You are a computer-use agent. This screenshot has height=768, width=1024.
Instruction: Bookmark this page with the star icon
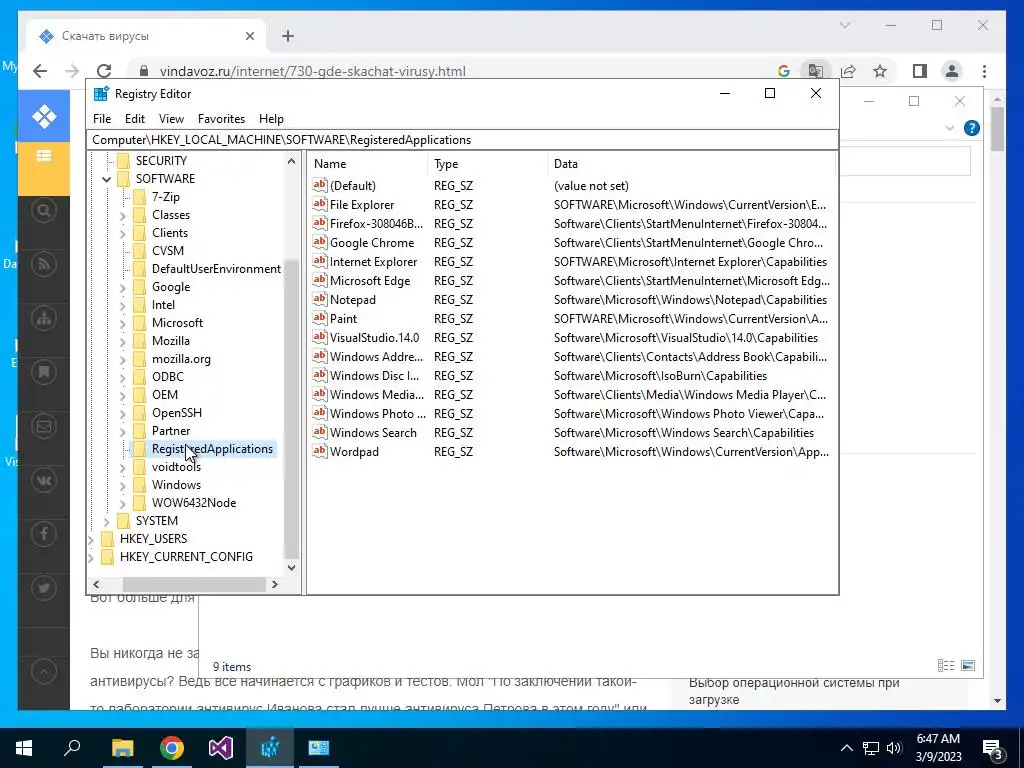click(x=880, y=71)
